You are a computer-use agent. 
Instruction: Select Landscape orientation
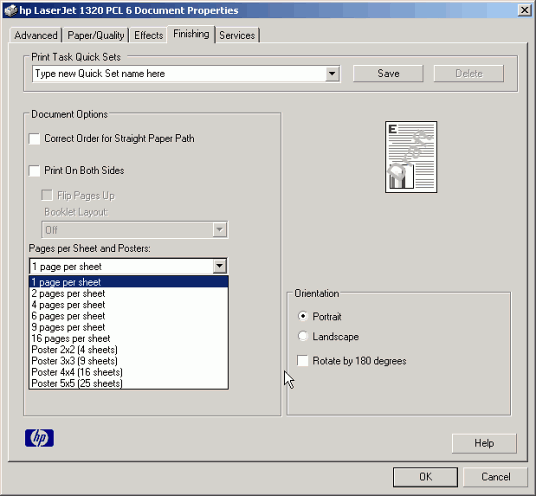(303, 336)
